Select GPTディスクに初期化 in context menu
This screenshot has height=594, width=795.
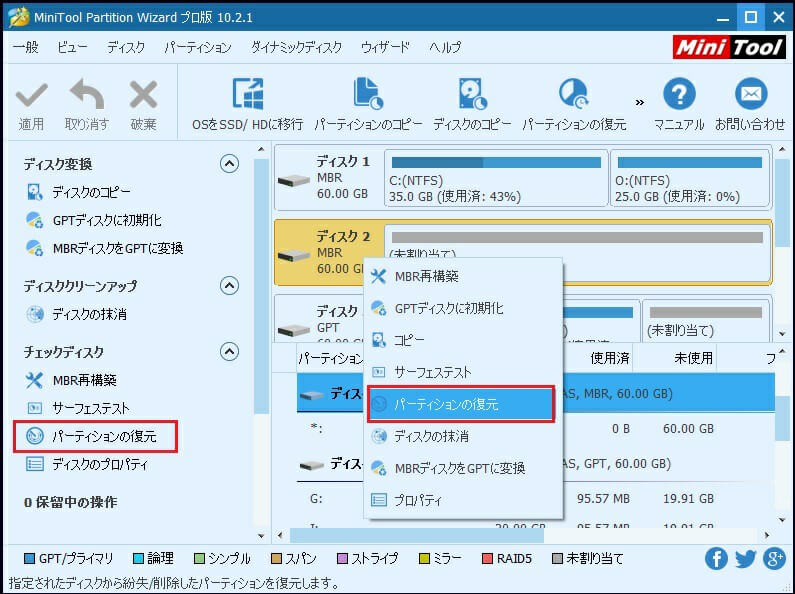pos(463,308)
